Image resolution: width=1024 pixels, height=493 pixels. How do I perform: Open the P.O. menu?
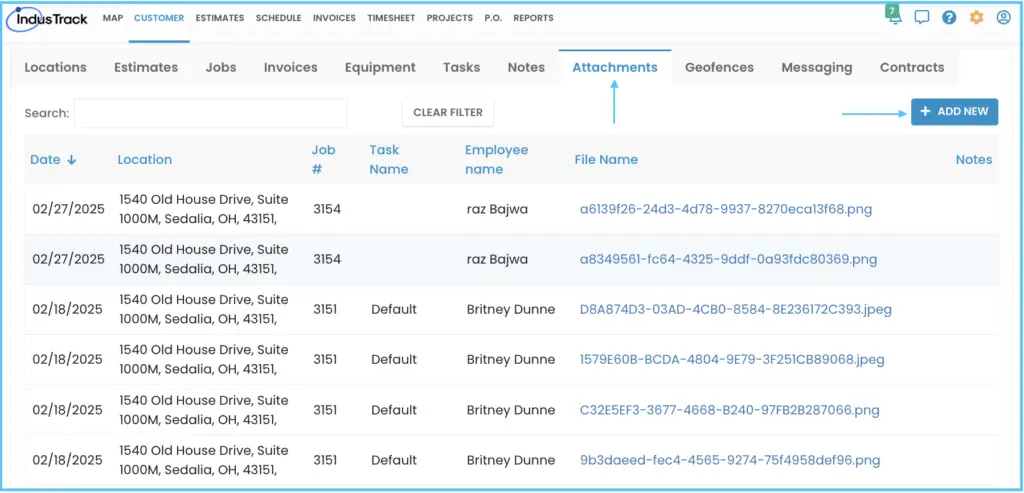pyautogui.click(x=492, y=18)
